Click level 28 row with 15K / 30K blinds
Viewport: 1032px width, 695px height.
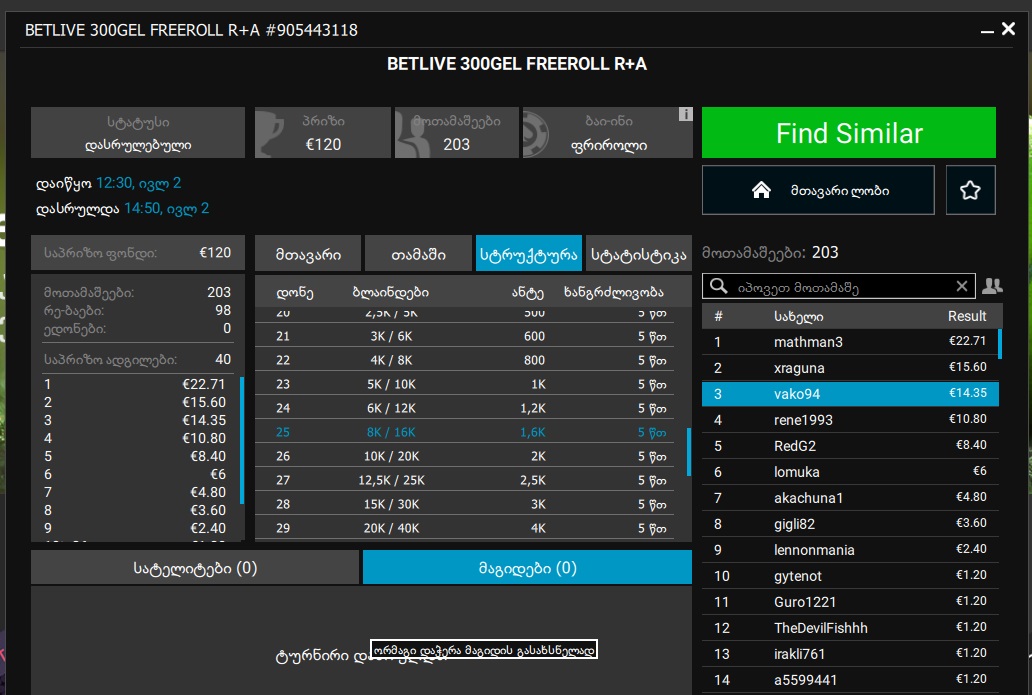point(465,504)
